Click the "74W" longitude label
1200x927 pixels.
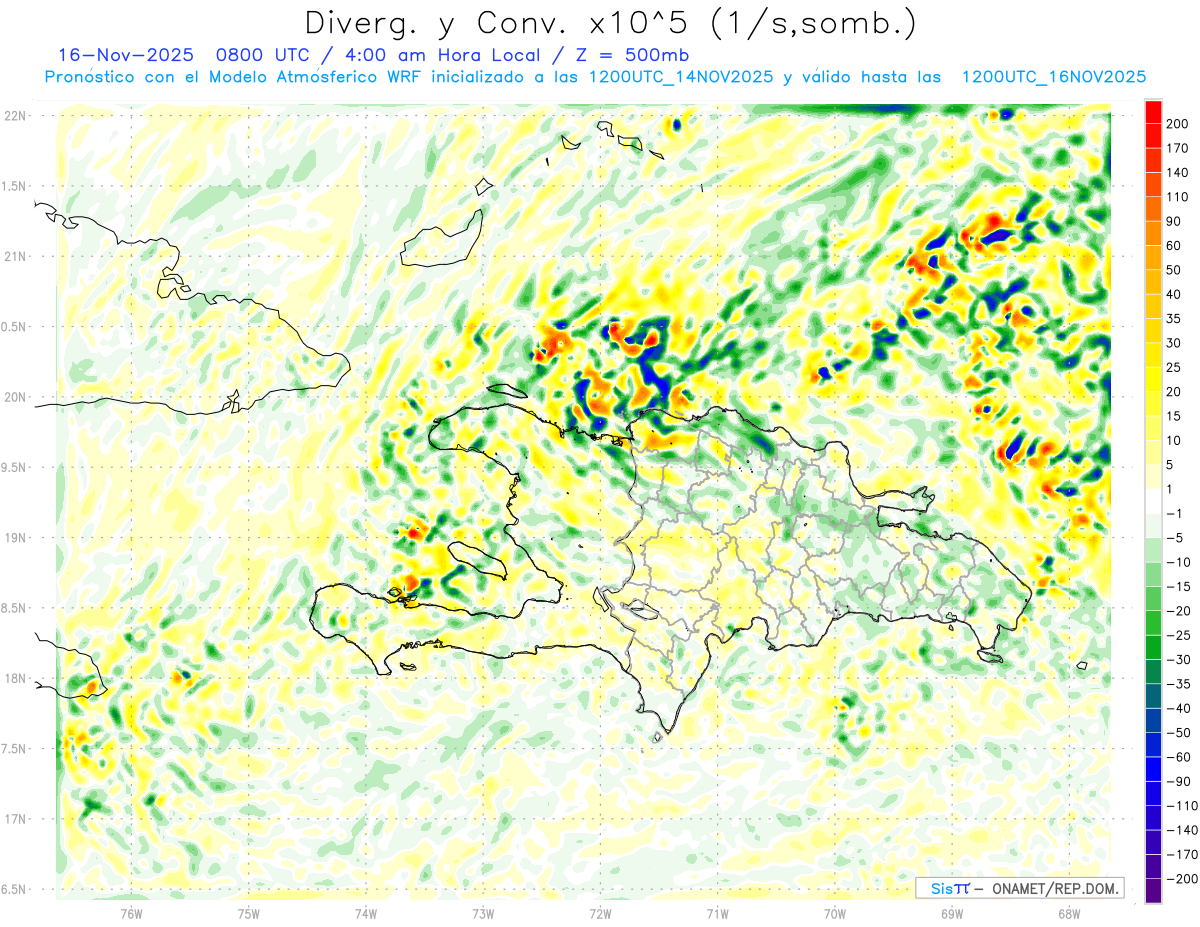[366, 913]
